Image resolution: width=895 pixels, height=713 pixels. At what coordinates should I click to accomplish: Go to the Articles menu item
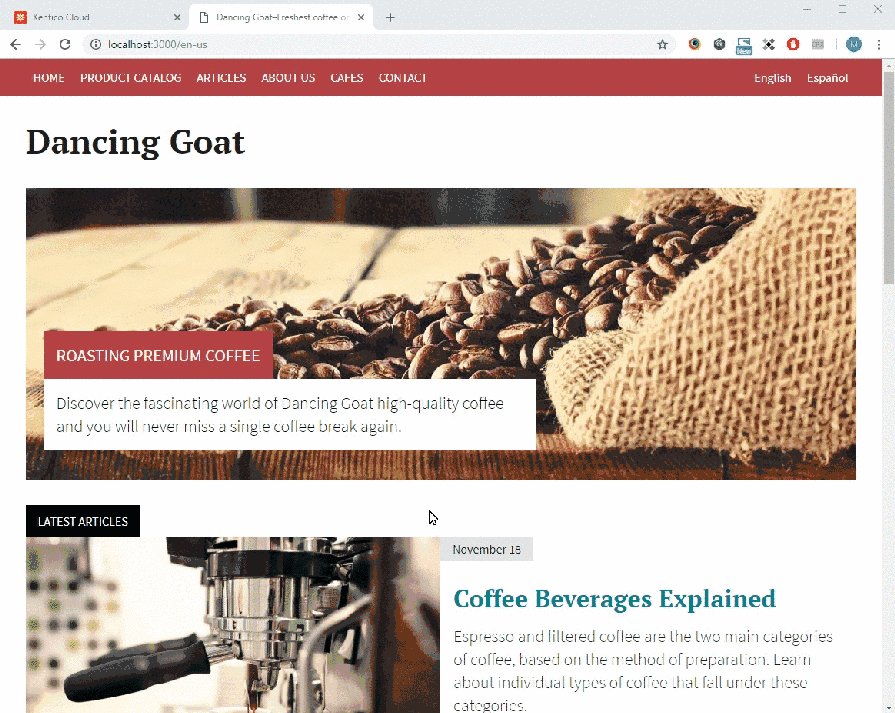click(x=221, y=78)
